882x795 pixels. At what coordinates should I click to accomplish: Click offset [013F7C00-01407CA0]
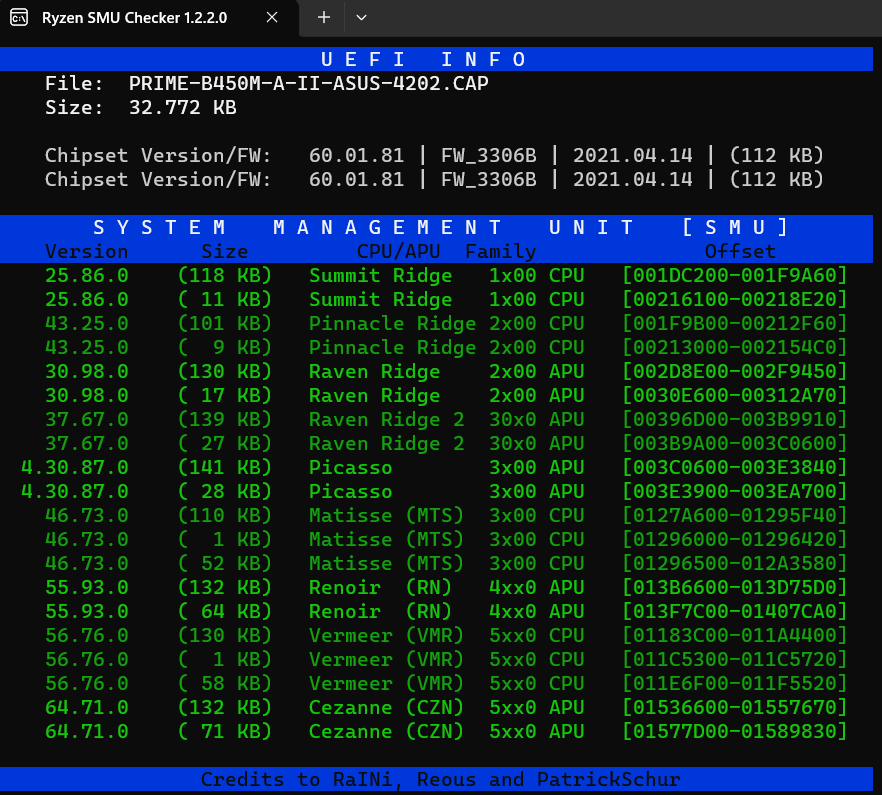point(734,612)
